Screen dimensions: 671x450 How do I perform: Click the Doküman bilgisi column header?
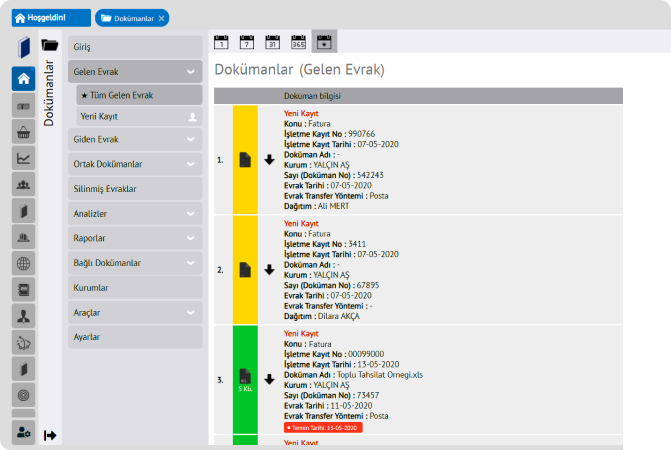(312, 96)
